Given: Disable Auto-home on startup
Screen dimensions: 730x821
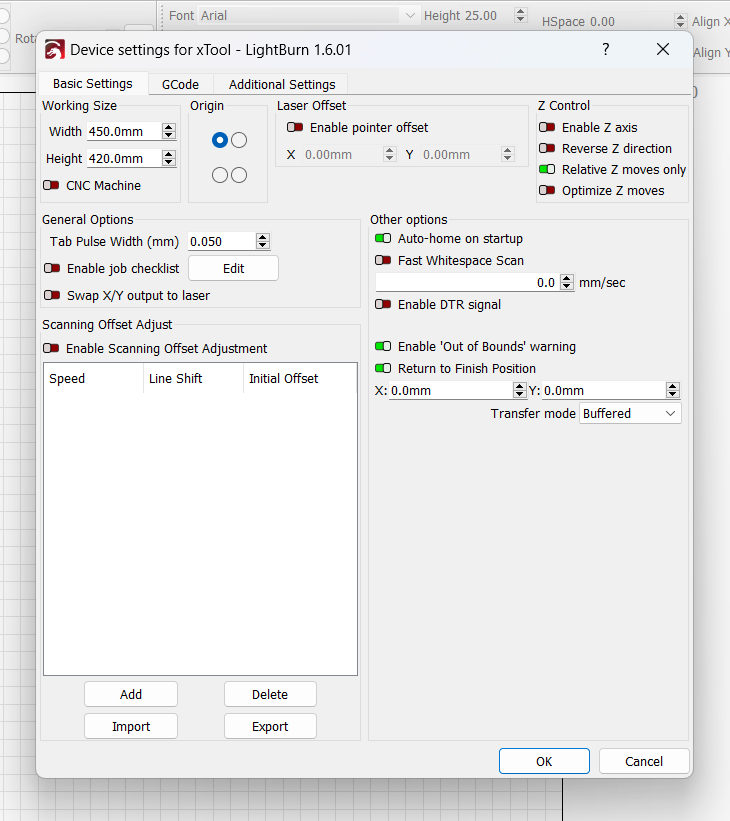Looking at the screenshot, I should click(x=383, y=238).
